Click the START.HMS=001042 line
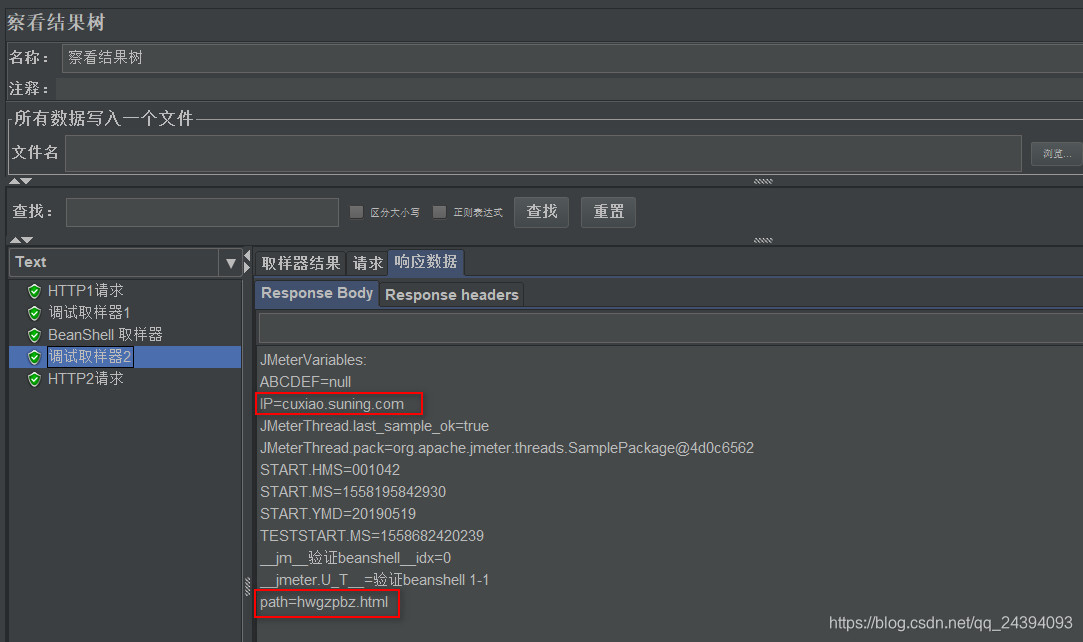1083x642 pixels. tap(330, 470)
